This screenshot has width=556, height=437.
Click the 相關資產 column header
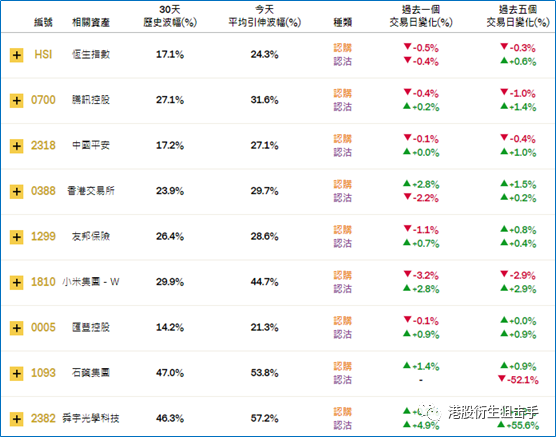point(91,23)
